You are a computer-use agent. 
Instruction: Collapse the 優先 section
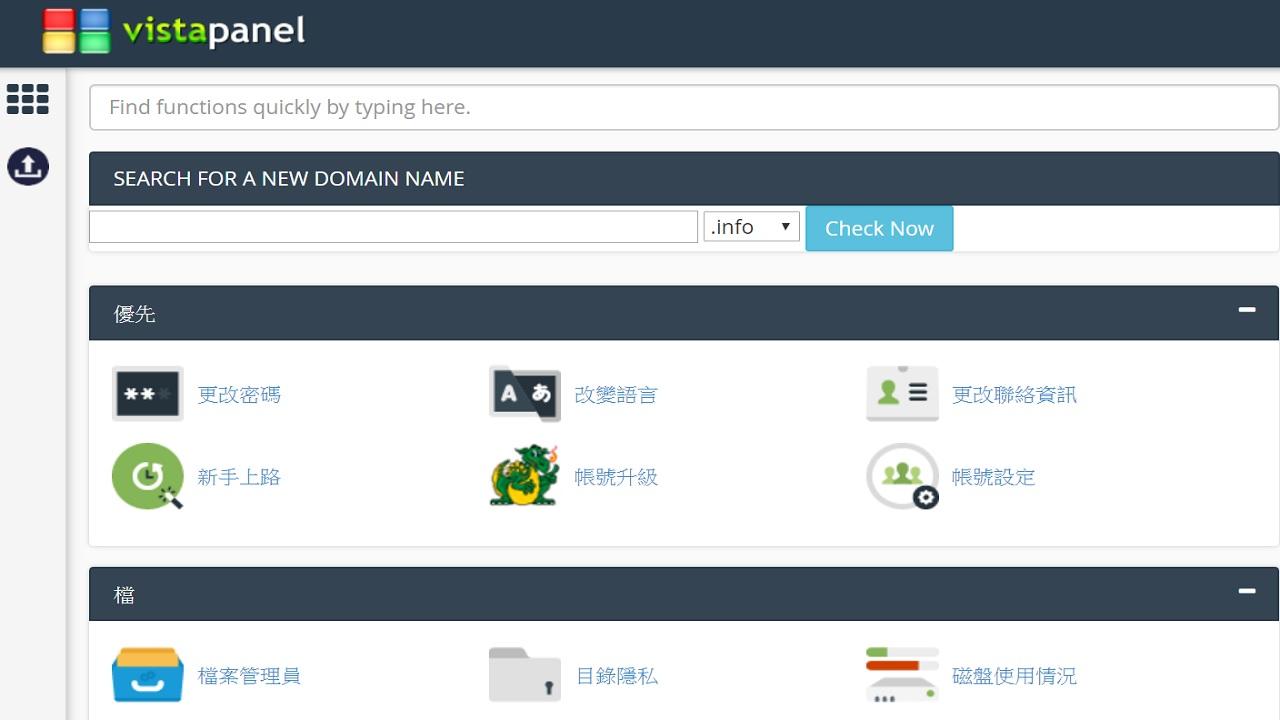1246,310
